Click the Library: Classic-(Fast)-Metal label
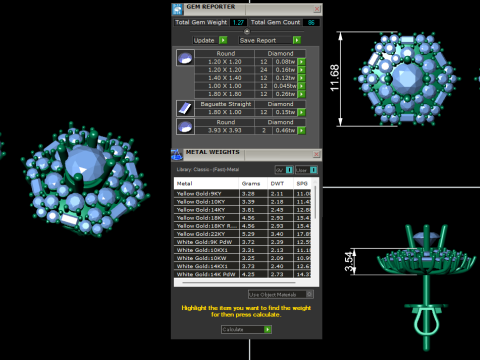Screen dimensions: 480x360 coord(208,169)
